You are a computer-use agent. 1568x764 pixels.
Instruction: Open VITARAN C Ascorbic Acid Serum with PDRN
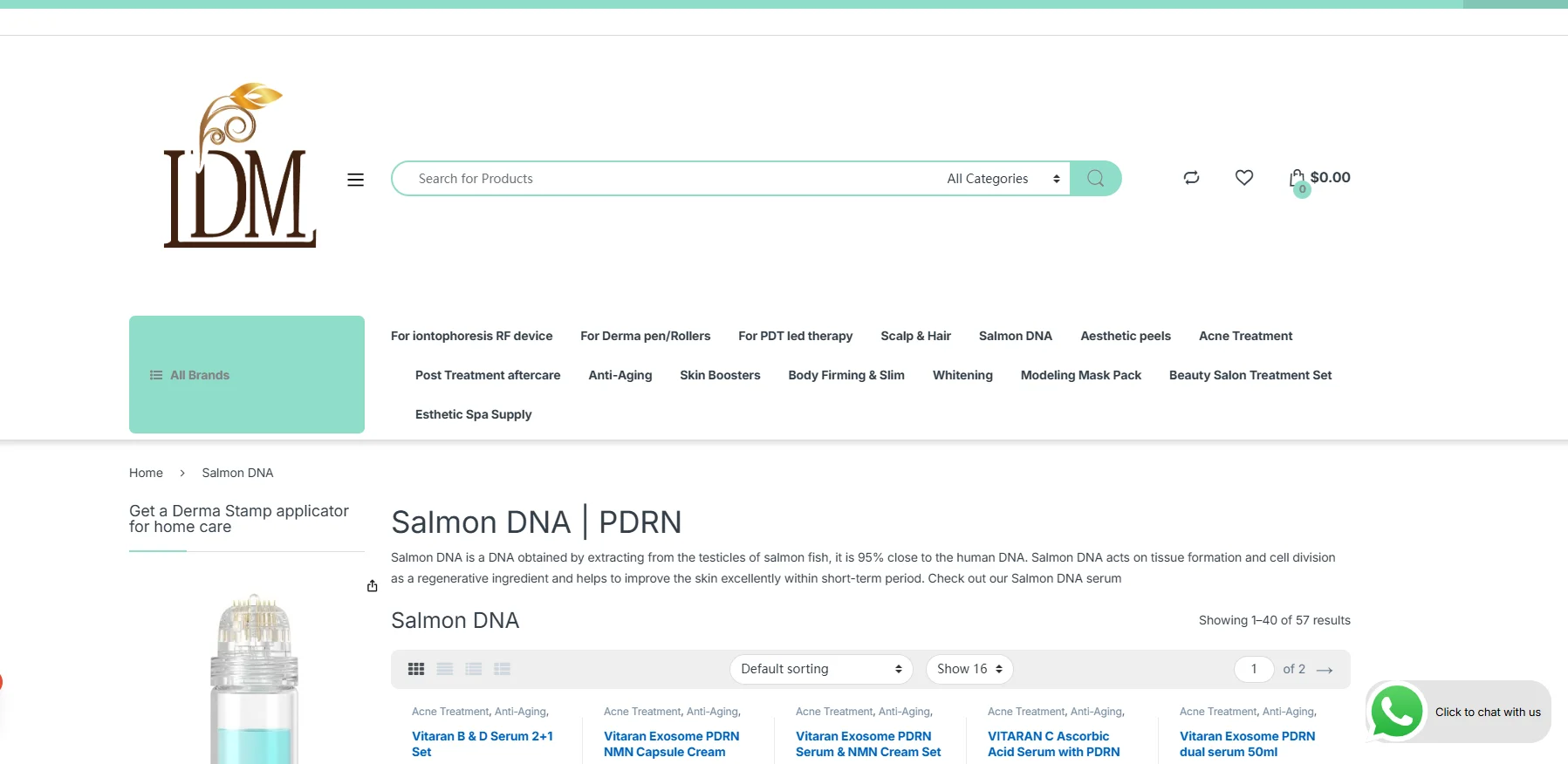click(1053, 744)
